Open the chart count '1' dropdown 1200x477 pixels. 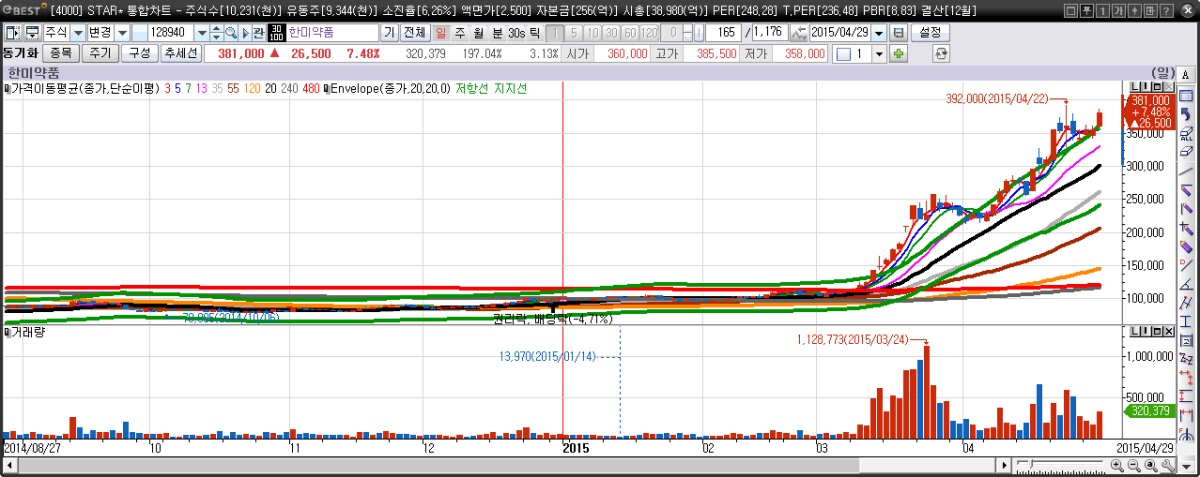pyautogui.click(x=878, y=53)
